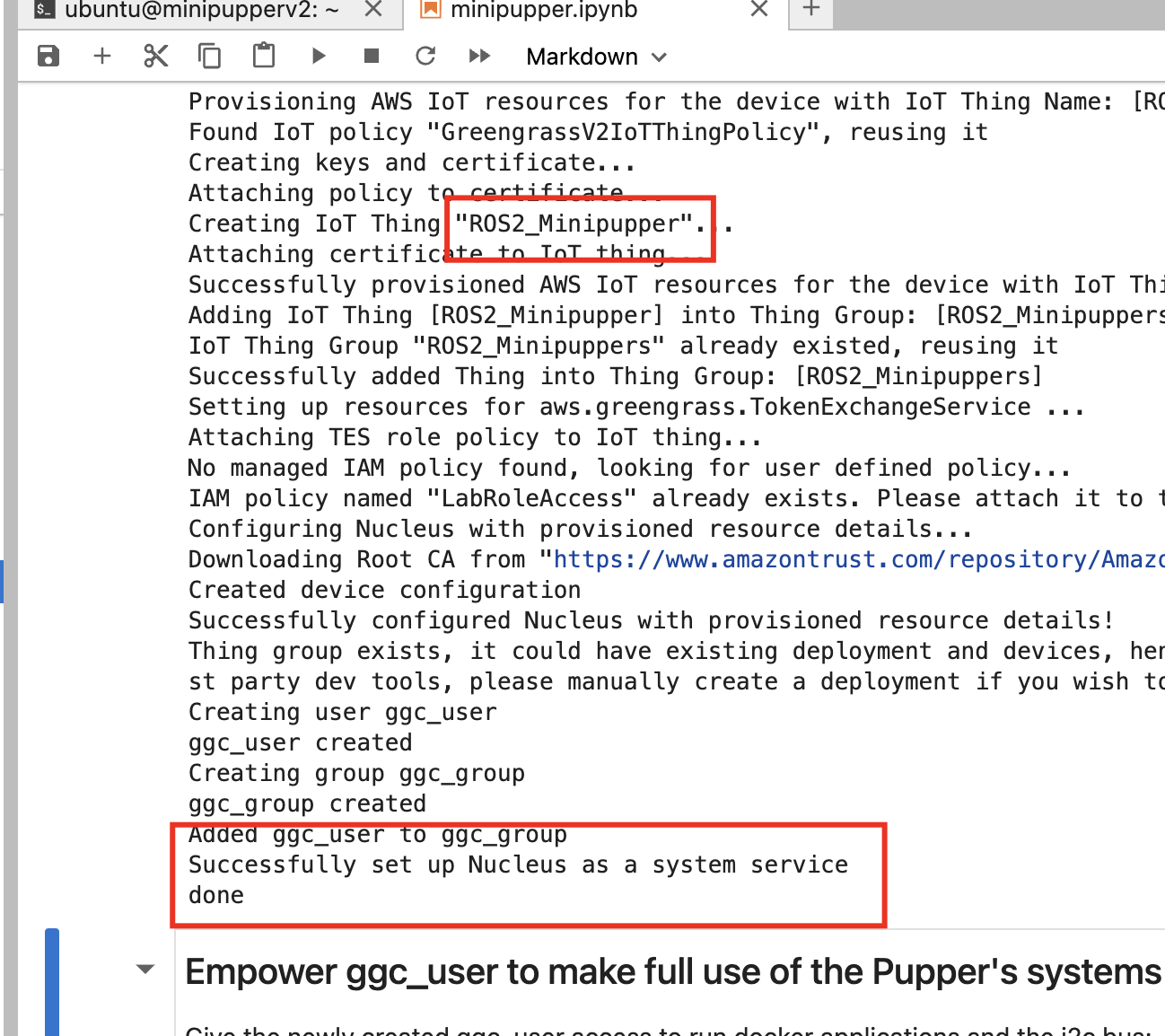Image resolution: width=1165 pixels, height=1036 pixels.
Task: Close the minipupper.ipynb notebook tab
Action: [758, 10]
